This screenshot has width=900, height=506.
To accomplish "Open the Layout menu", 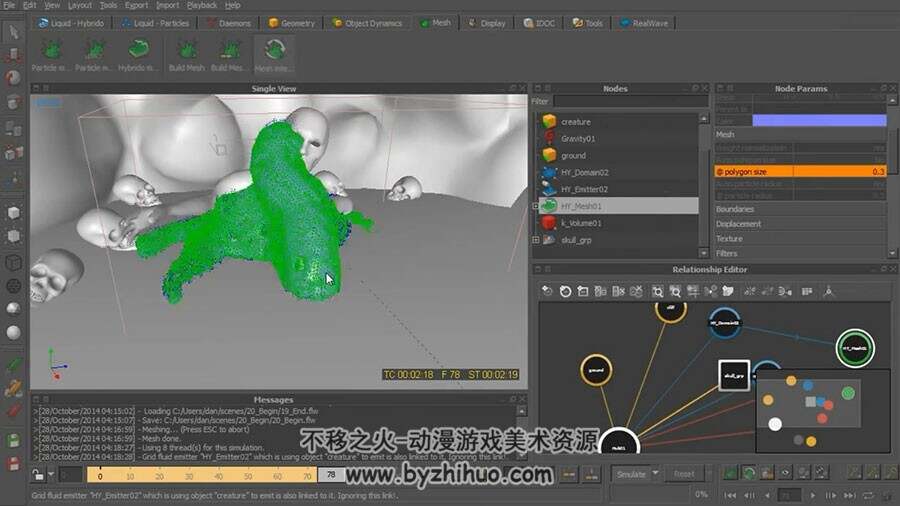I will click(x=80, y=5).
